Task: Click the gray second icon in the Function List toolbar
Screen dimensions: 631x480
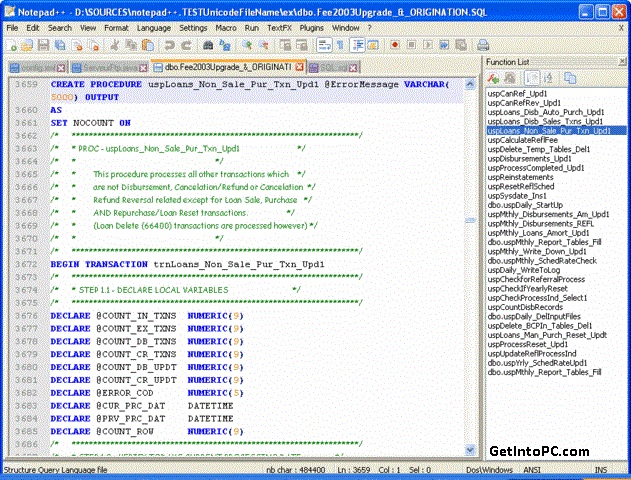Action: pyautogui.click(x=510, y=78)
